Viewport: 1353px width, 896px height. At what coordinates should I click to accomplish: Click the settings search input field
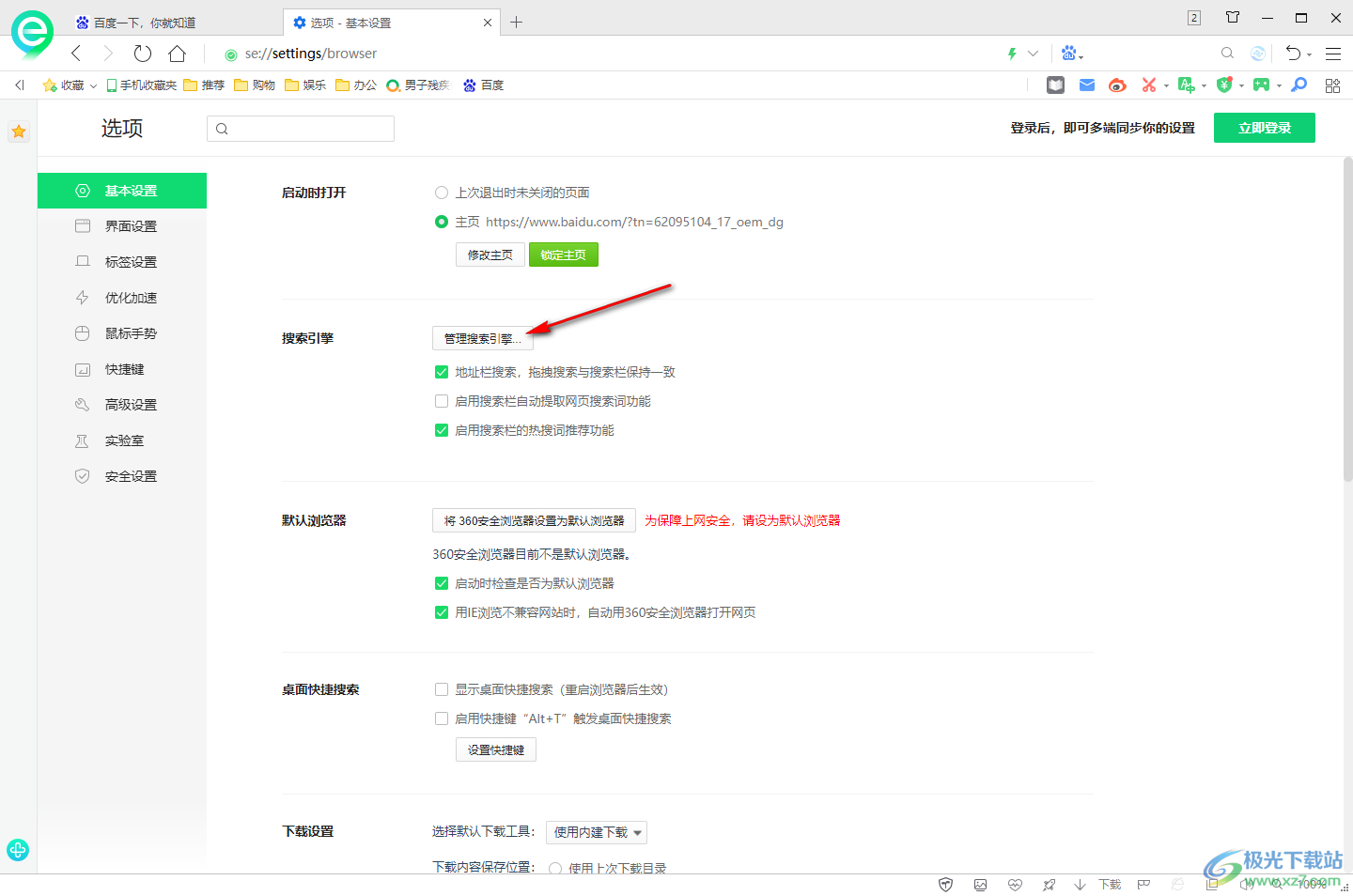click(x=301, y=129)
